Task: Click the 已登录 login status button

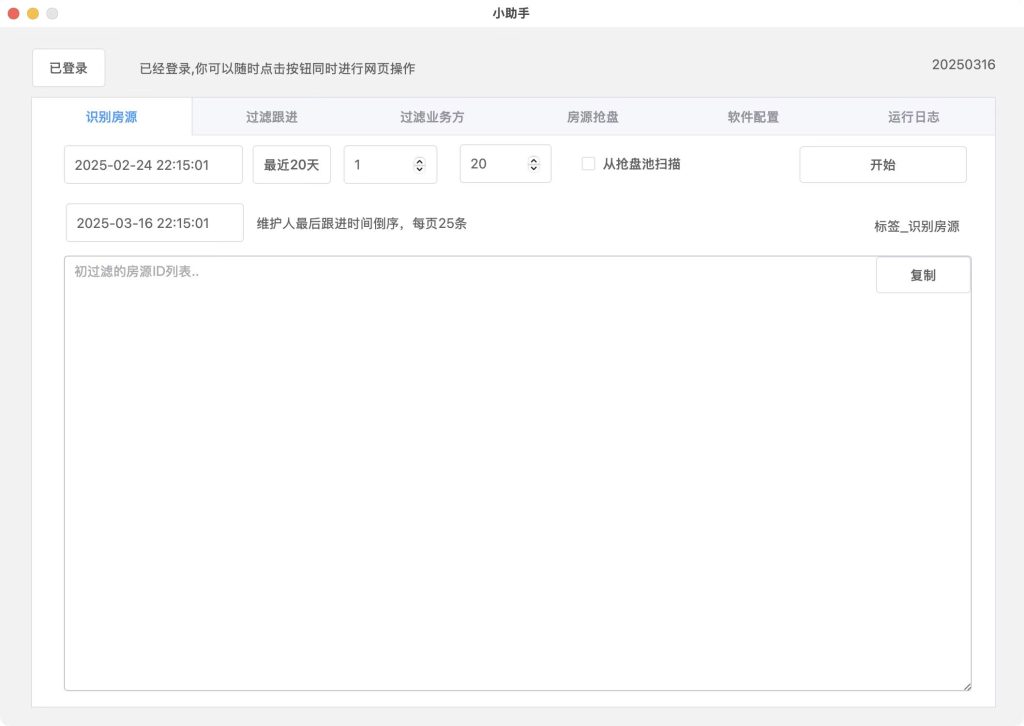Action: point(68,68)
